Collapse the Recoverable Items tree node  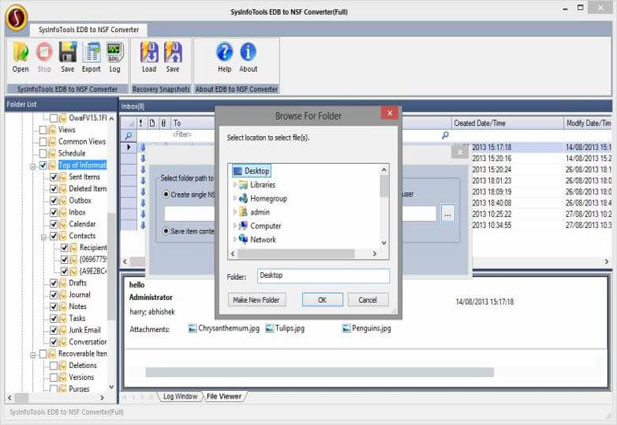tap(33, 355)
